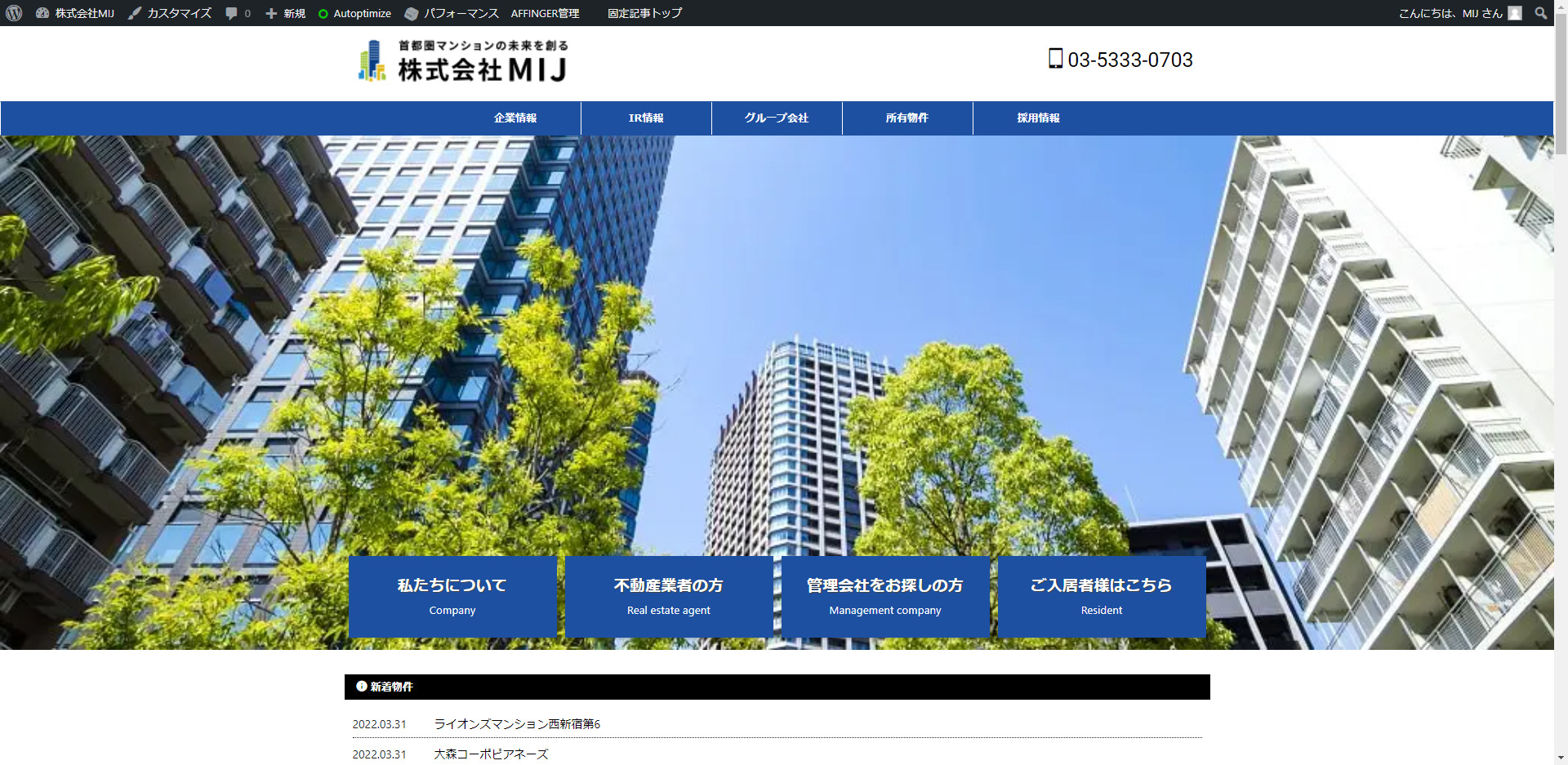Viewport: 1568px width, 765px height.
Task: Open Autoptimize from its admin bar icon
Action: click(x=325, y=13)
